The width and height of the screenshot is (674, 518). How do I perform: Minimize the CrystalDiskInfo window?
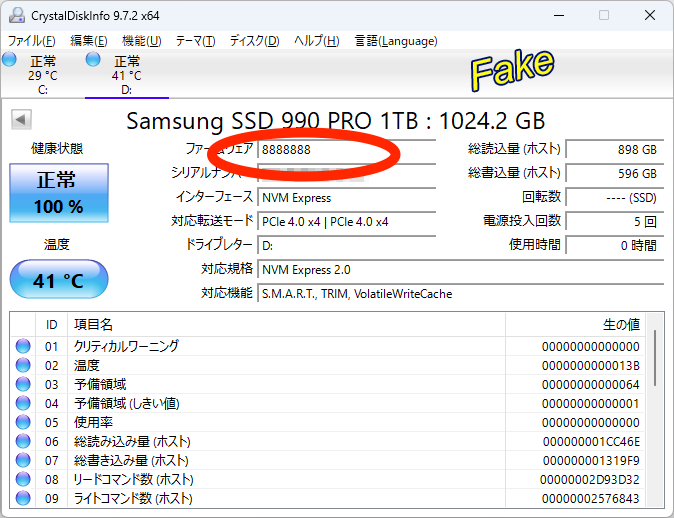tap(559, 15)
